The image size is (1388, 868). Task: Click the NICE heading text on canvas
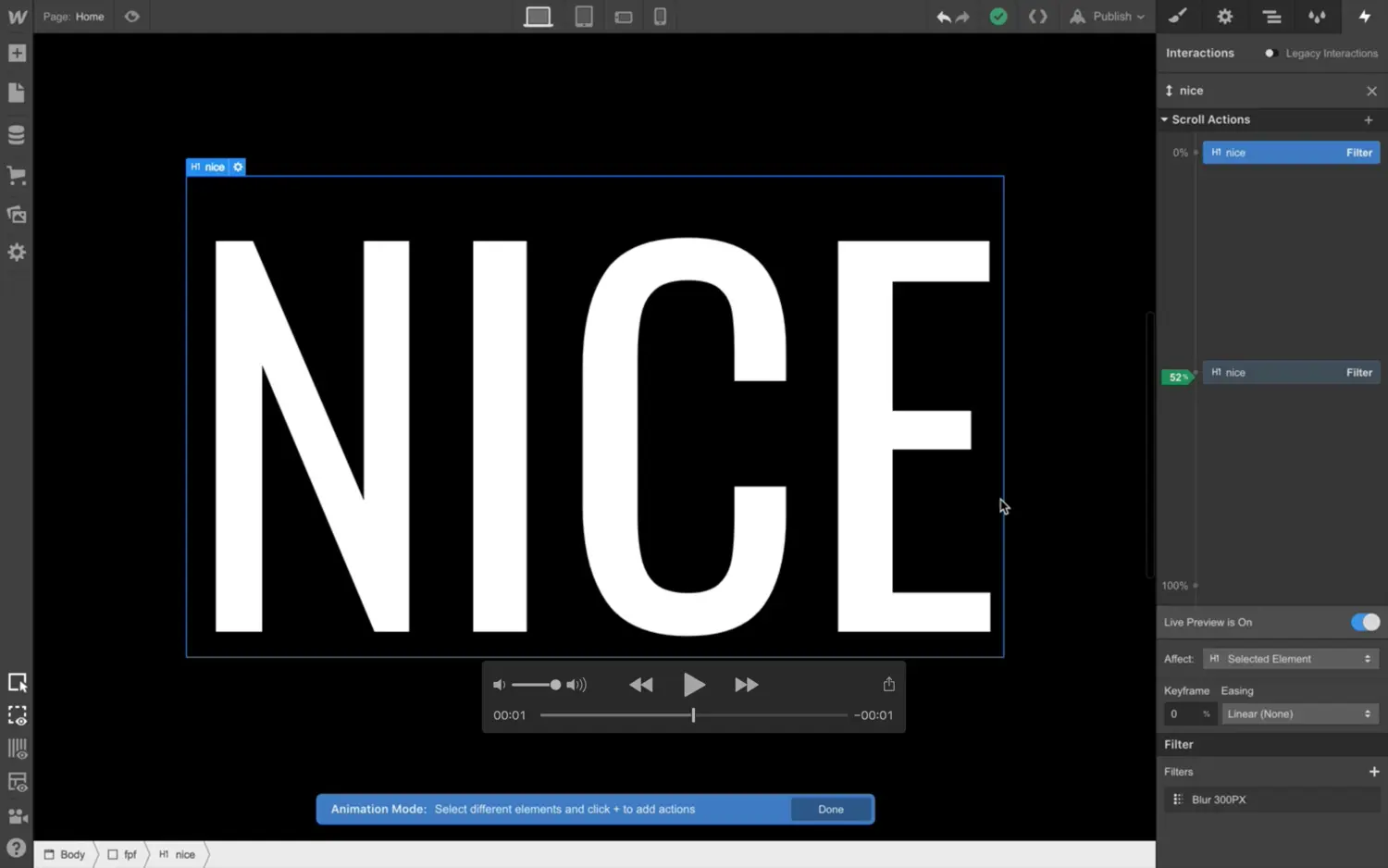(601, 437)
